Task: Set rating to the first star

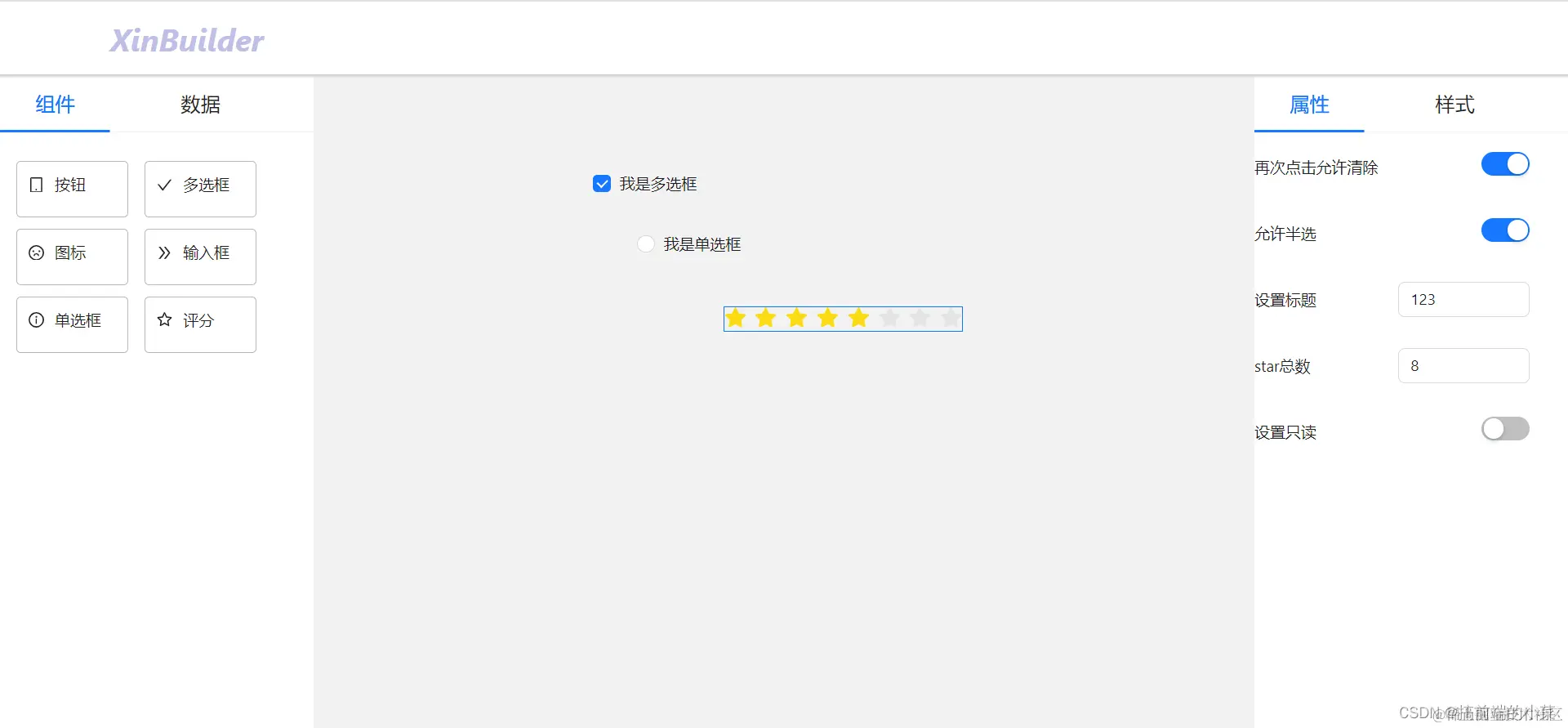Action: pyautogui.click(x=735, y=318)
